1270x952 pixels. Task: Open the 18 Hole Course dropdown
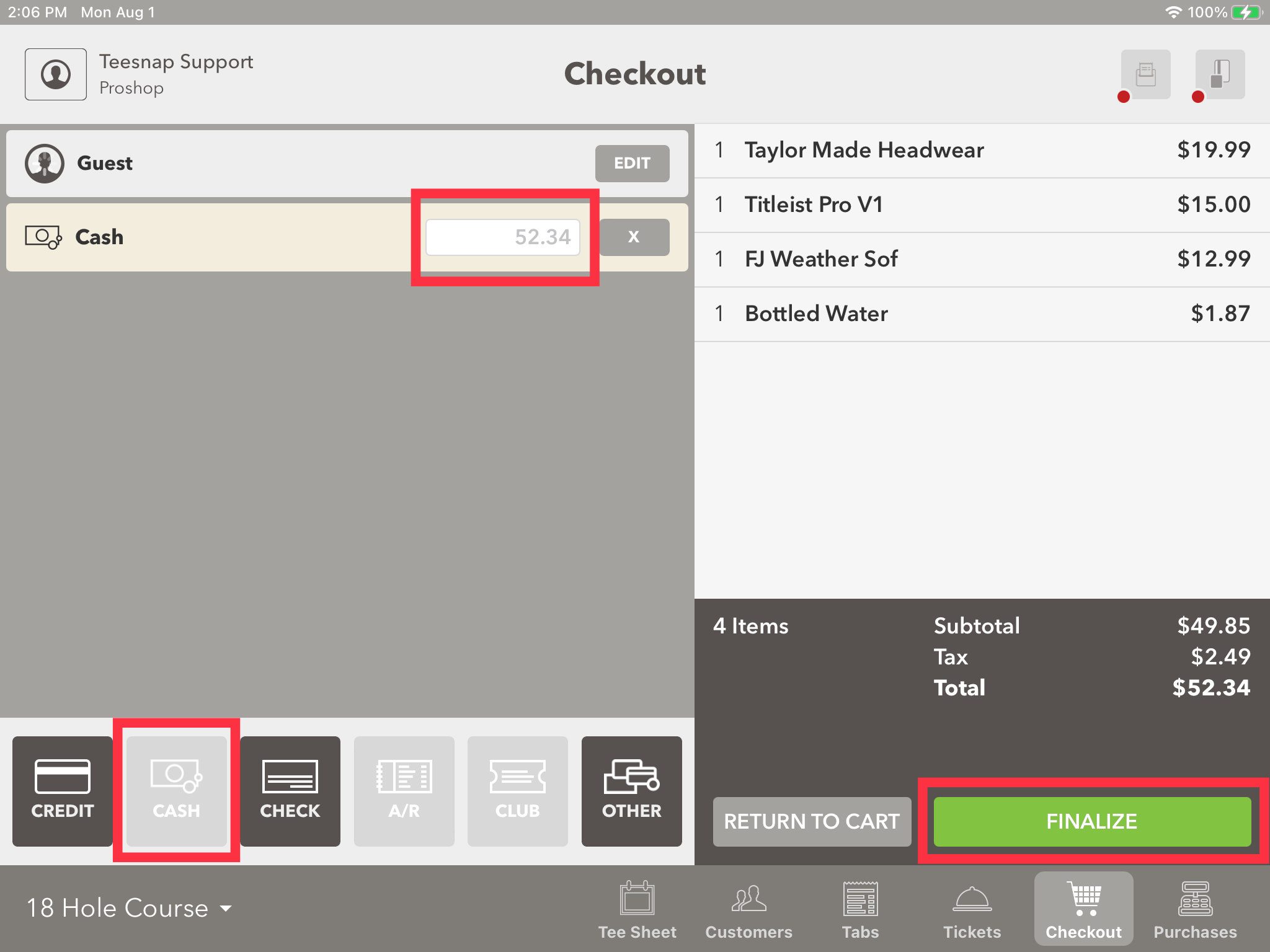click(x=129, y=908)
